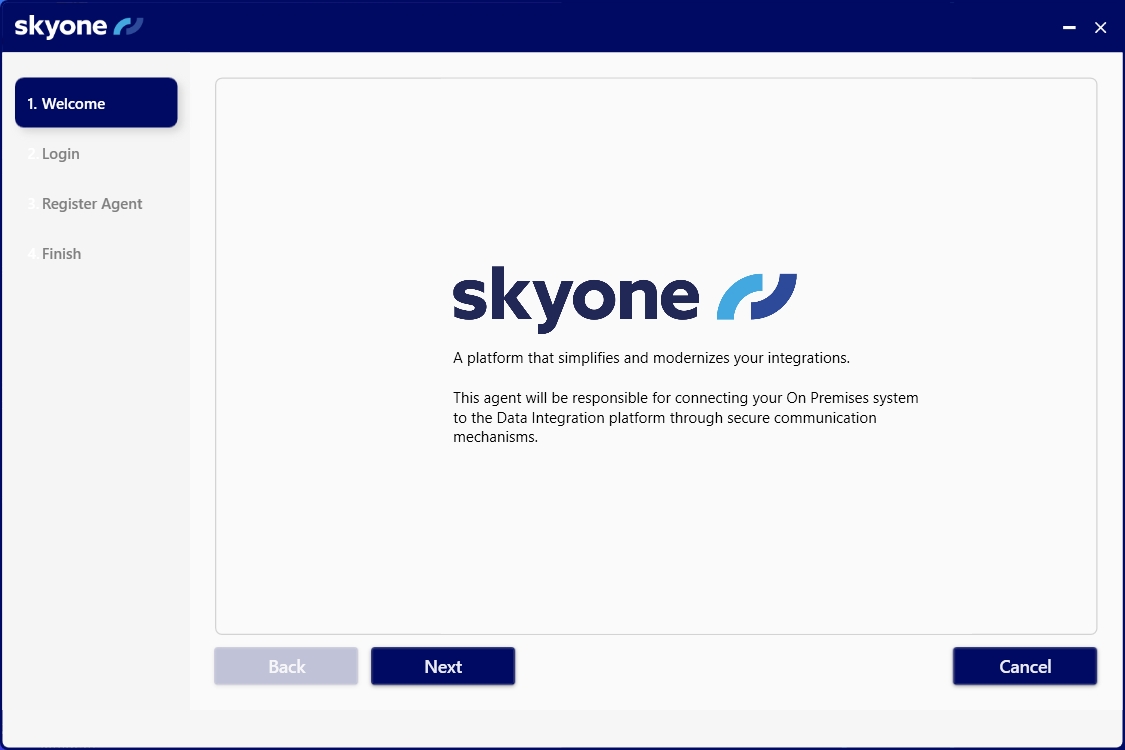Jump to the 4. Finish step
Viewport: 1125px width, 750px height.
pos(61,254)
